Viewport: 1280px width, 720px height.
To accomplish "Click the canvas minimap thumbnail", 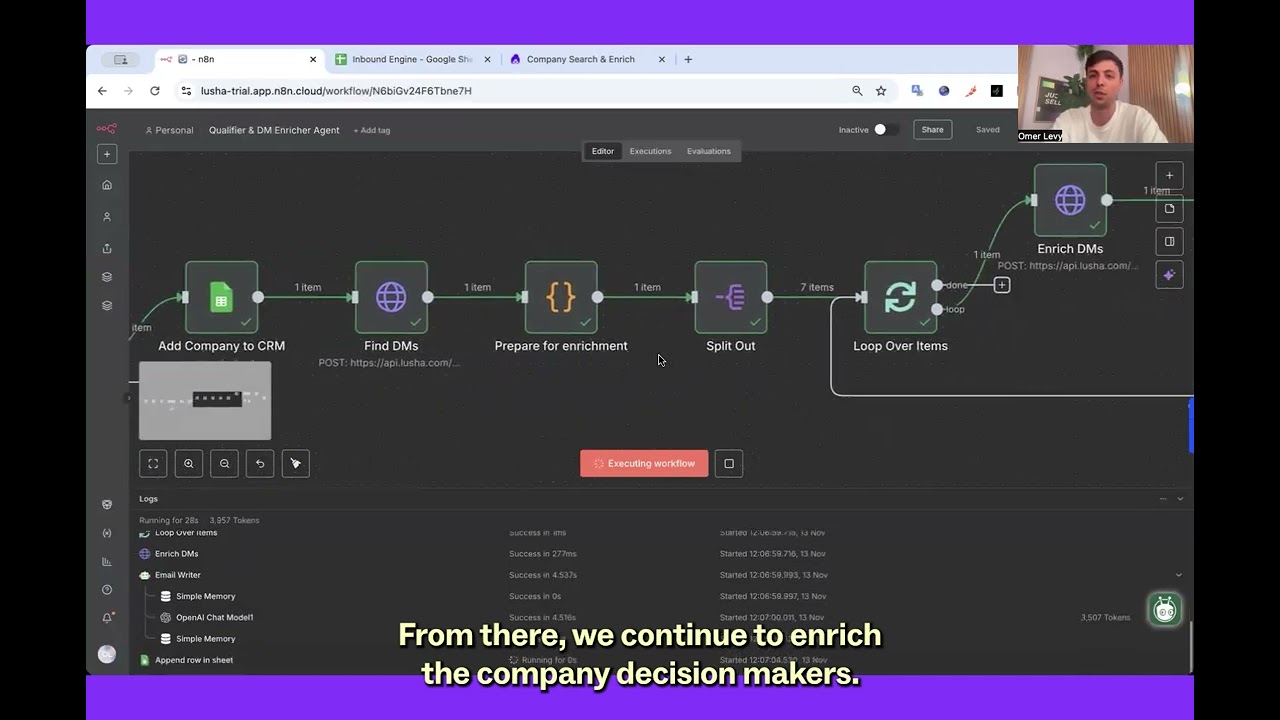I will [205, 400].
